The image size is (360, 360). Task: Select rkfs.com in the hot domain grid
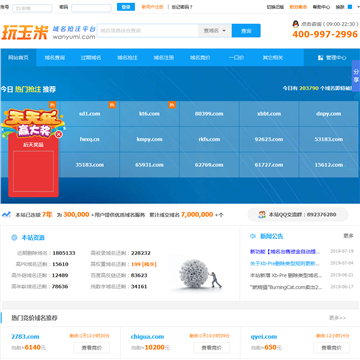209,139
